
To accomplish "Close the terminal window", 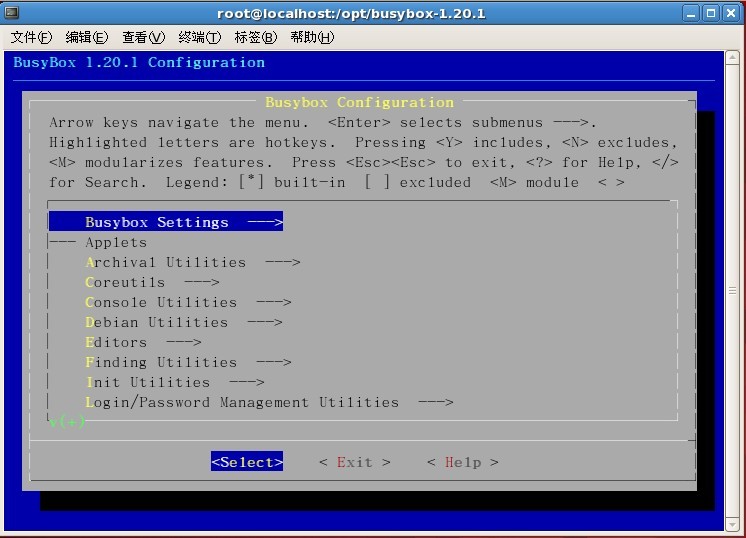I will [x=731, y=13].
